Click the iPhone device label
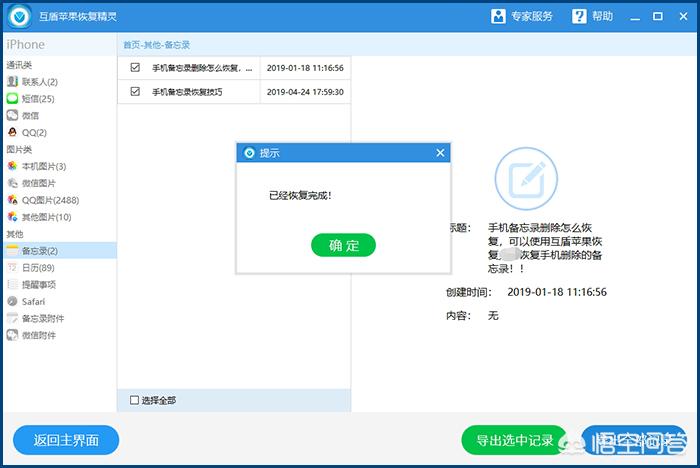Viewport: 700px width, 468px height. pyautogui.click(x=25, y=45)
